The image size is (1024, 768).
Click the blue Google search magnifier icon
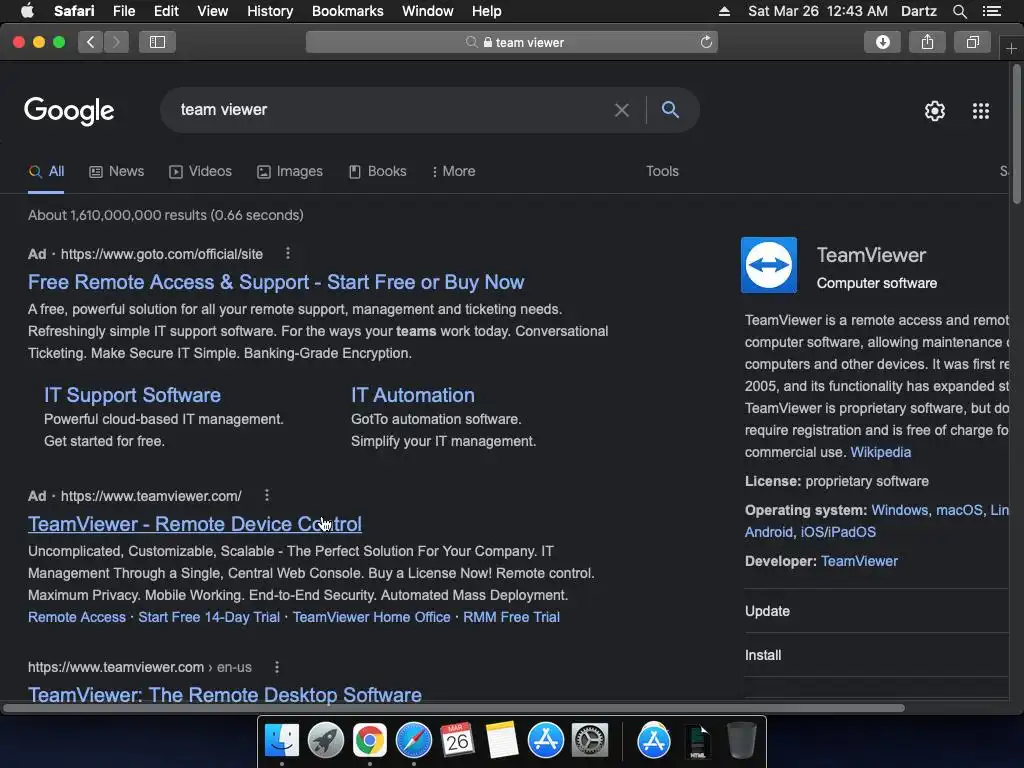tap(670, 110)
